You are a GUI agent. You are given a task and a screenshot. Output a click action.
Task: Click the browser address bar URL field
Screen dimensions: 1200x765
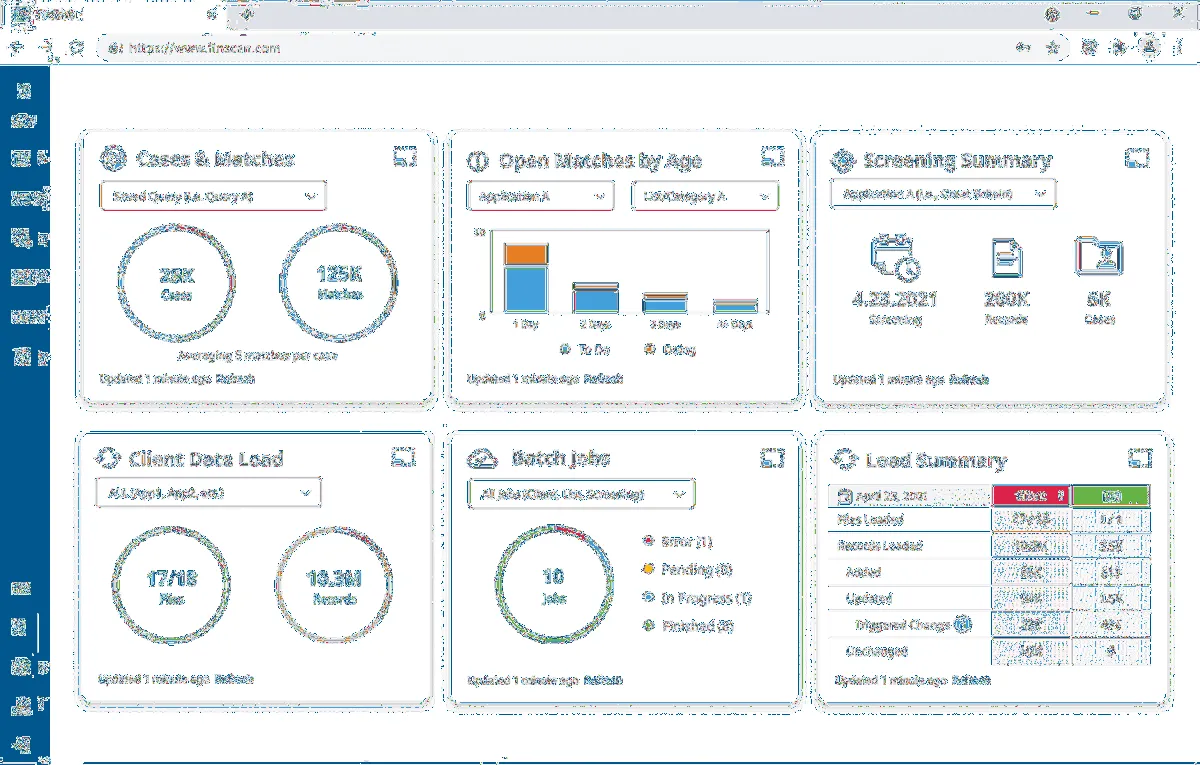pyautogui.click(x=500, y=47)
